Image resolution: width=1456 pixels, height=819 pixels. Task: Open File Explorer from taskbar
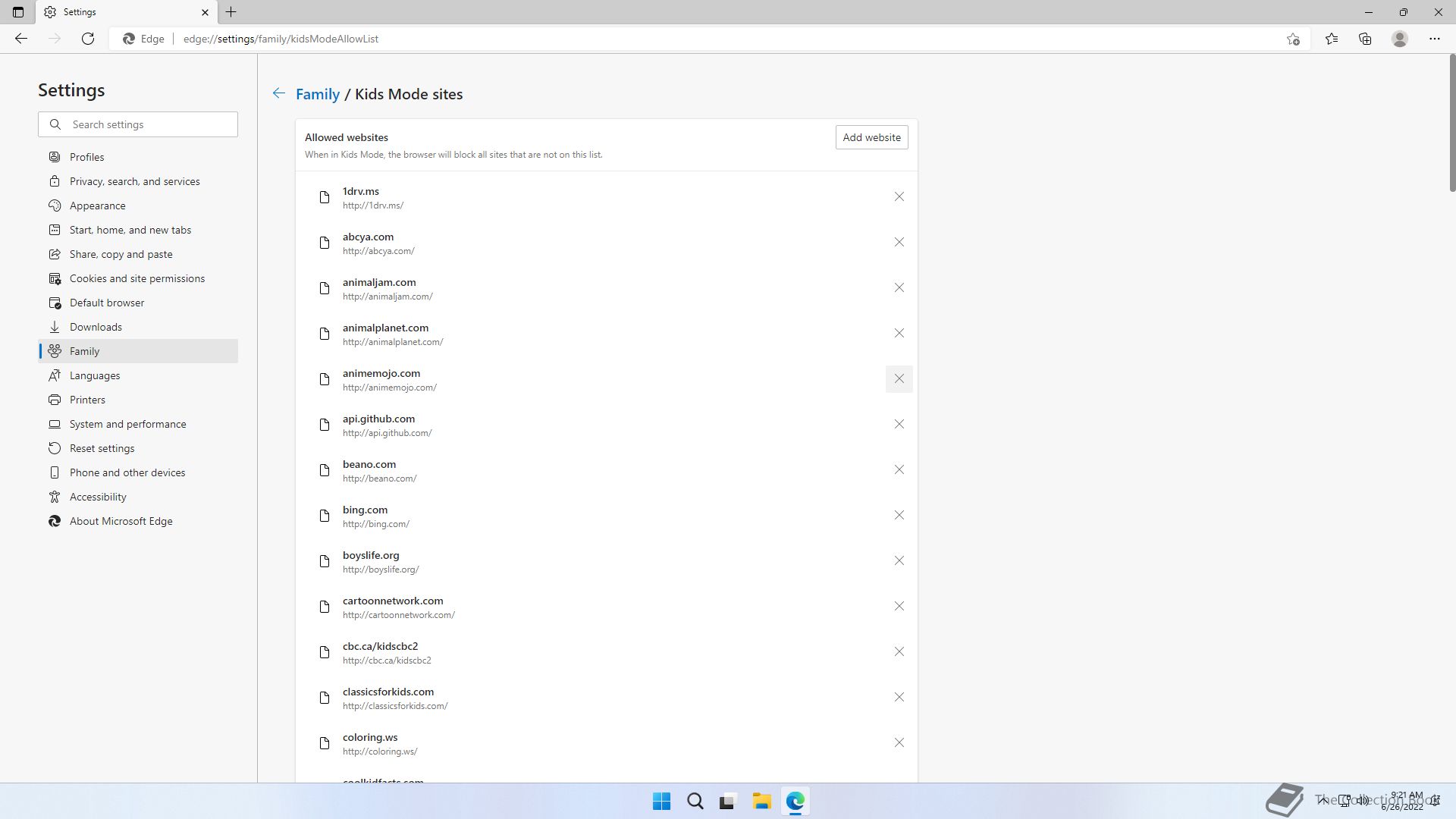[x=761, y=802]
